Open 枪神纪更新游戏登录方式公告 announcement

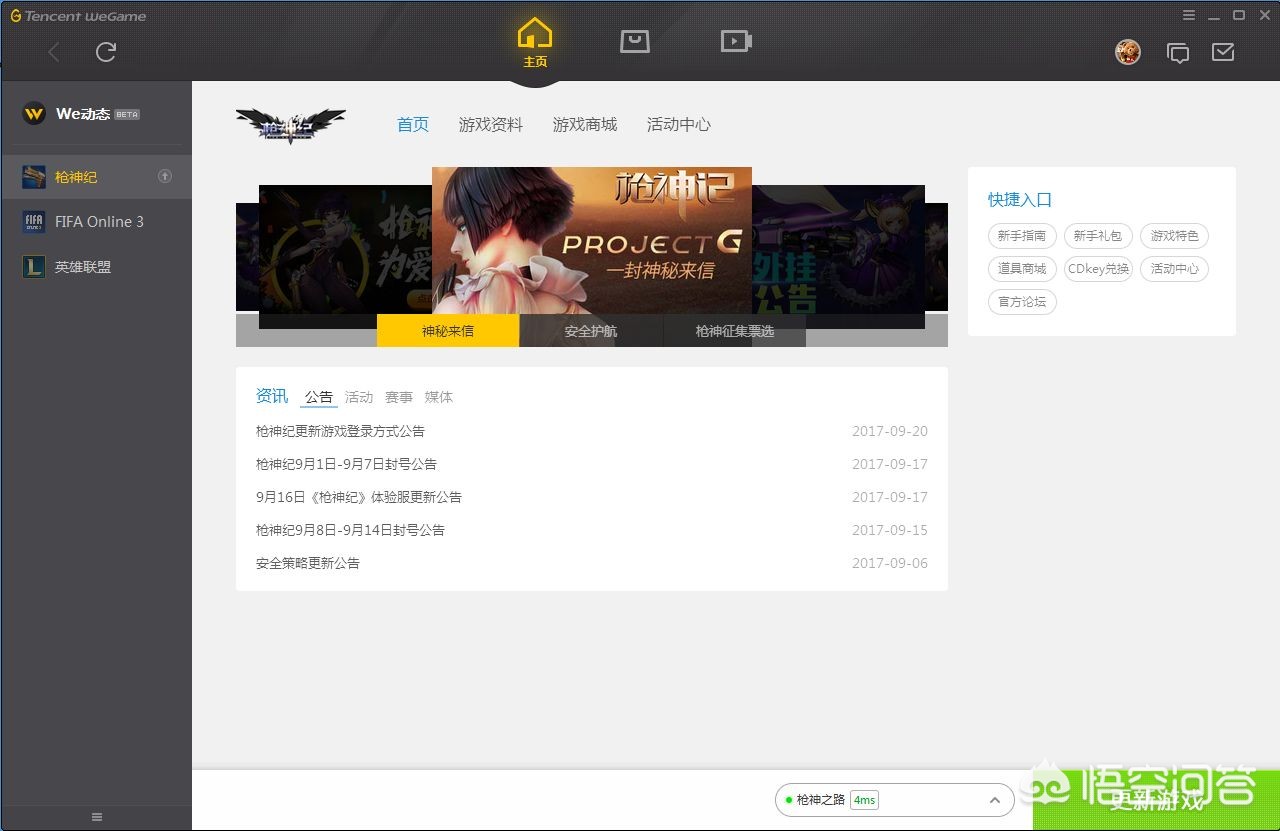340,431
